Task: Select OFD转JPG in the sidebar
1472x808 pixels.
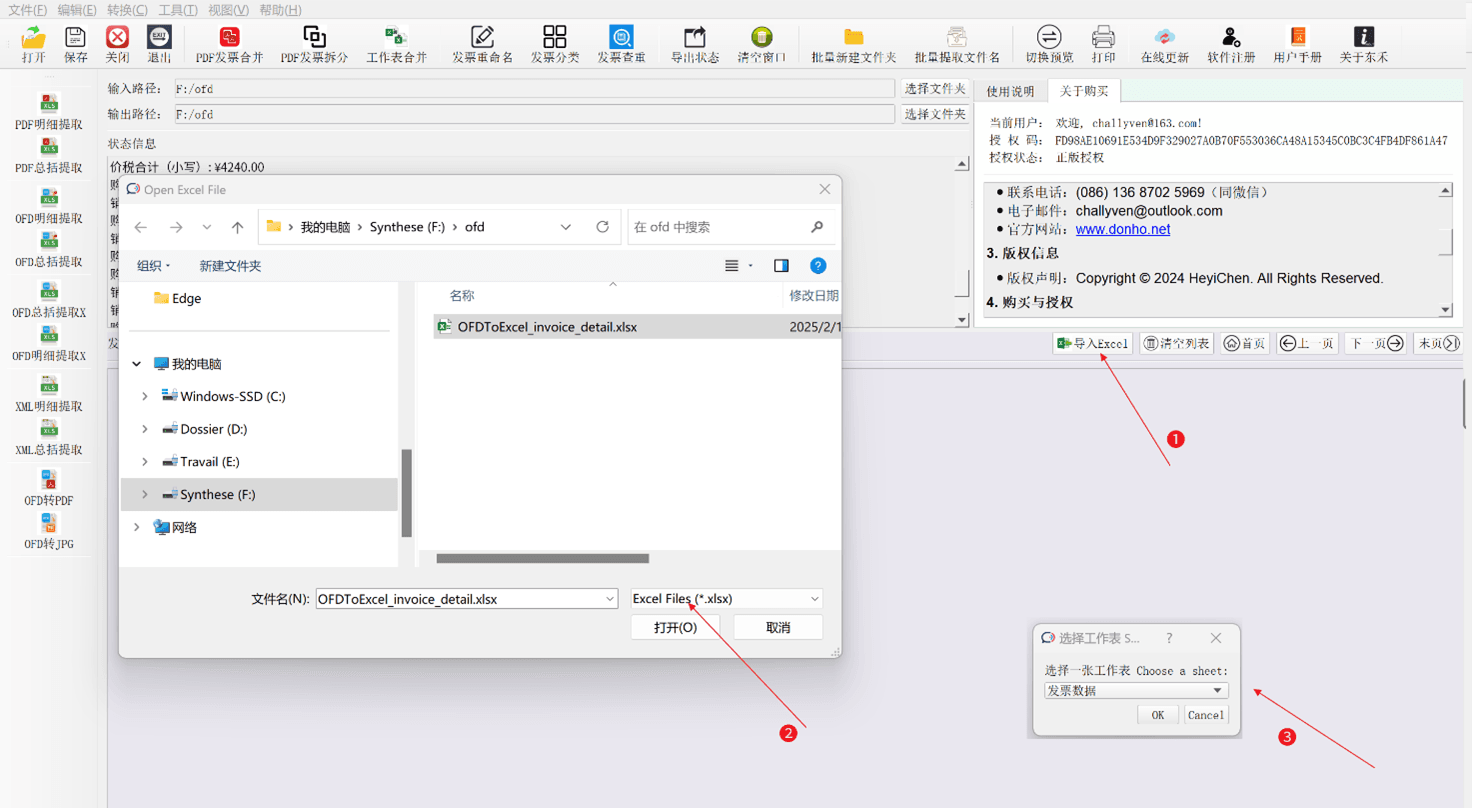Action: click(x=49, y=532)
